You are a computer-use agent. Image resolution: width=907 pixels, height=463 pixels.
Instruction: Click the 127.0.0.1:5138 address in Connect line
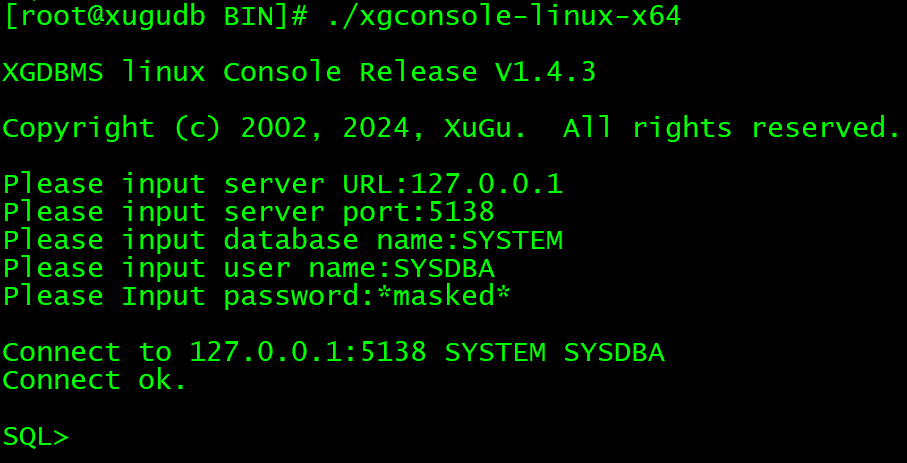tap(308, 353)
